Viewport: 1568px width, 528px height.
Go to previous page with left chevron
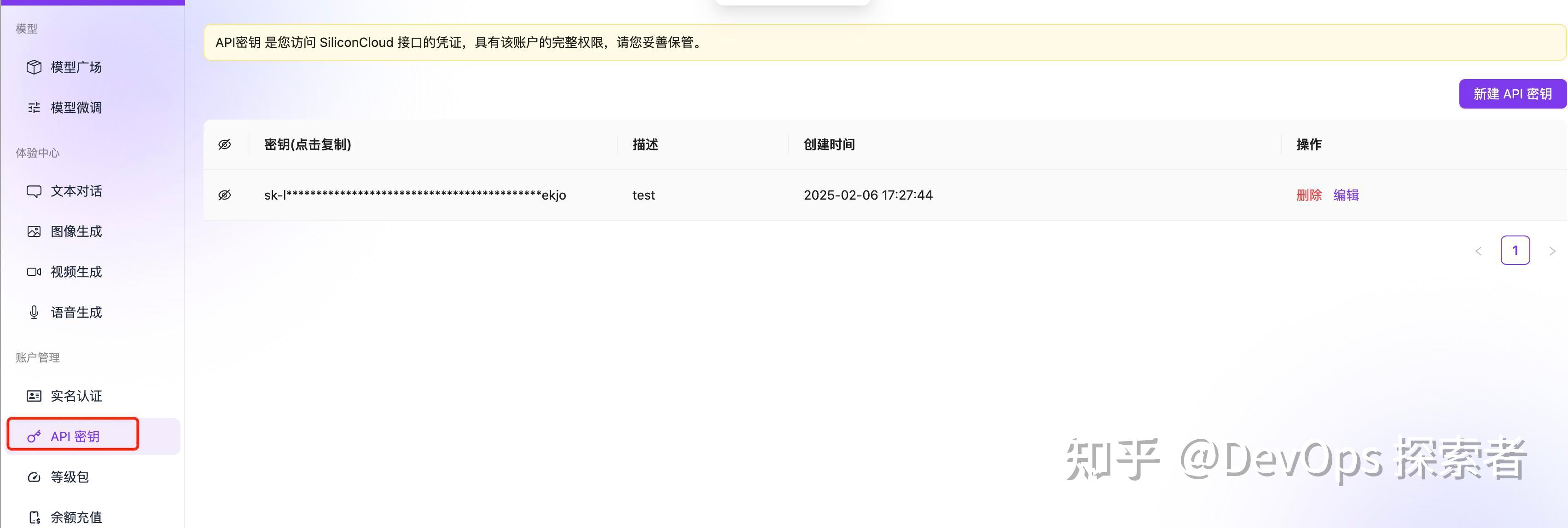point(1479,250)
